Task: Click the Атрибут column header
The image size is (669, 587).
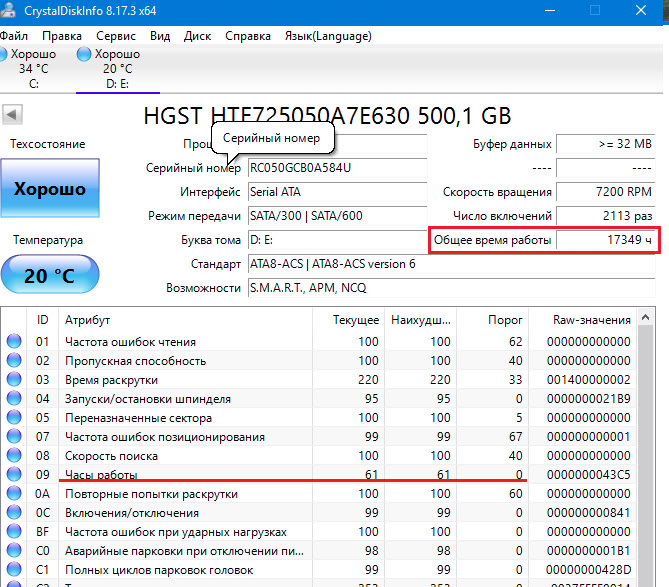Action: pyautogui.click(x=185, y=320)
